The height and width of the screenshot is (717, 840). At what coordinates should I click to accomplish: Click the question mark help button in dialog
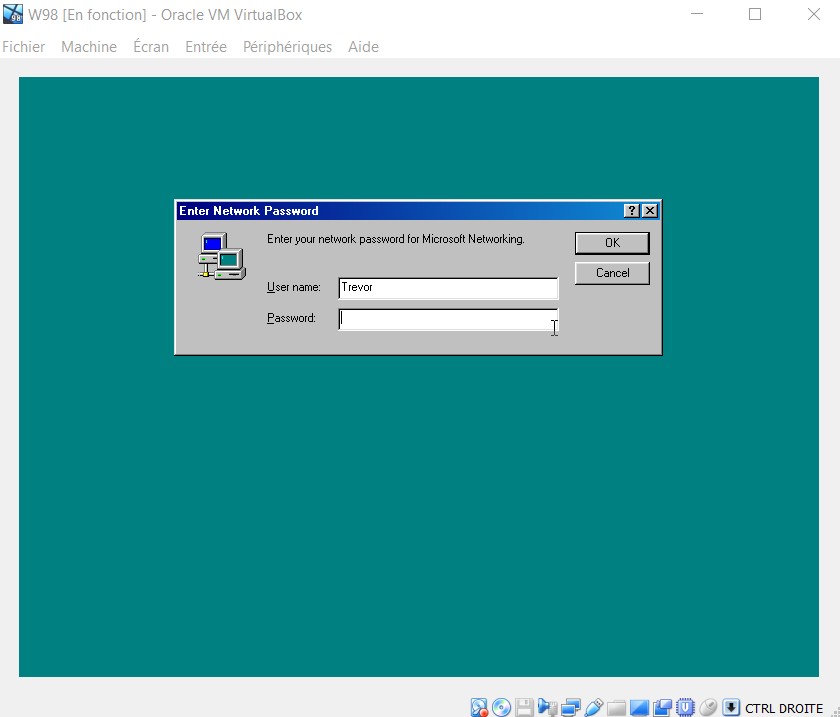pyautogui.click(x=632, y=211)
